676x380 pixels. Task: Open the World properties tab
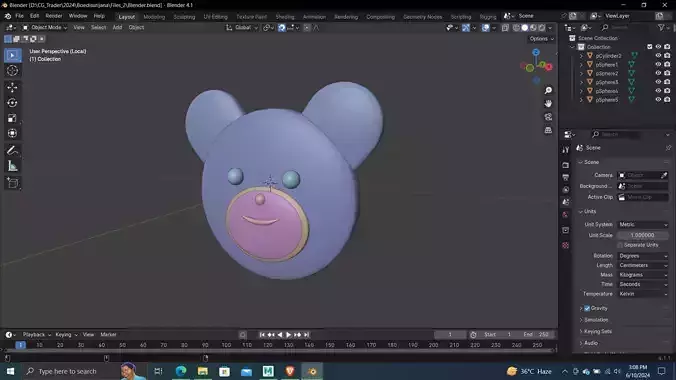pyautogui.click(x=566, y=215)
